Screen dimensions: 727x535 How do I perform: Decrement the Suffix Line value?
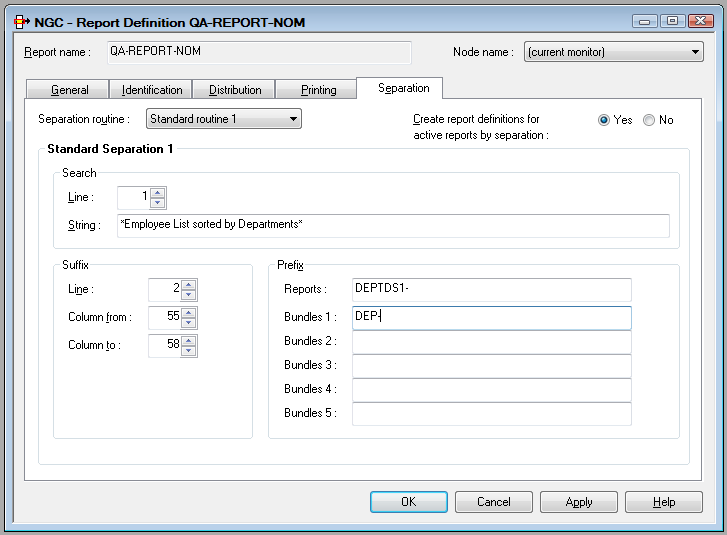[189, 294]
